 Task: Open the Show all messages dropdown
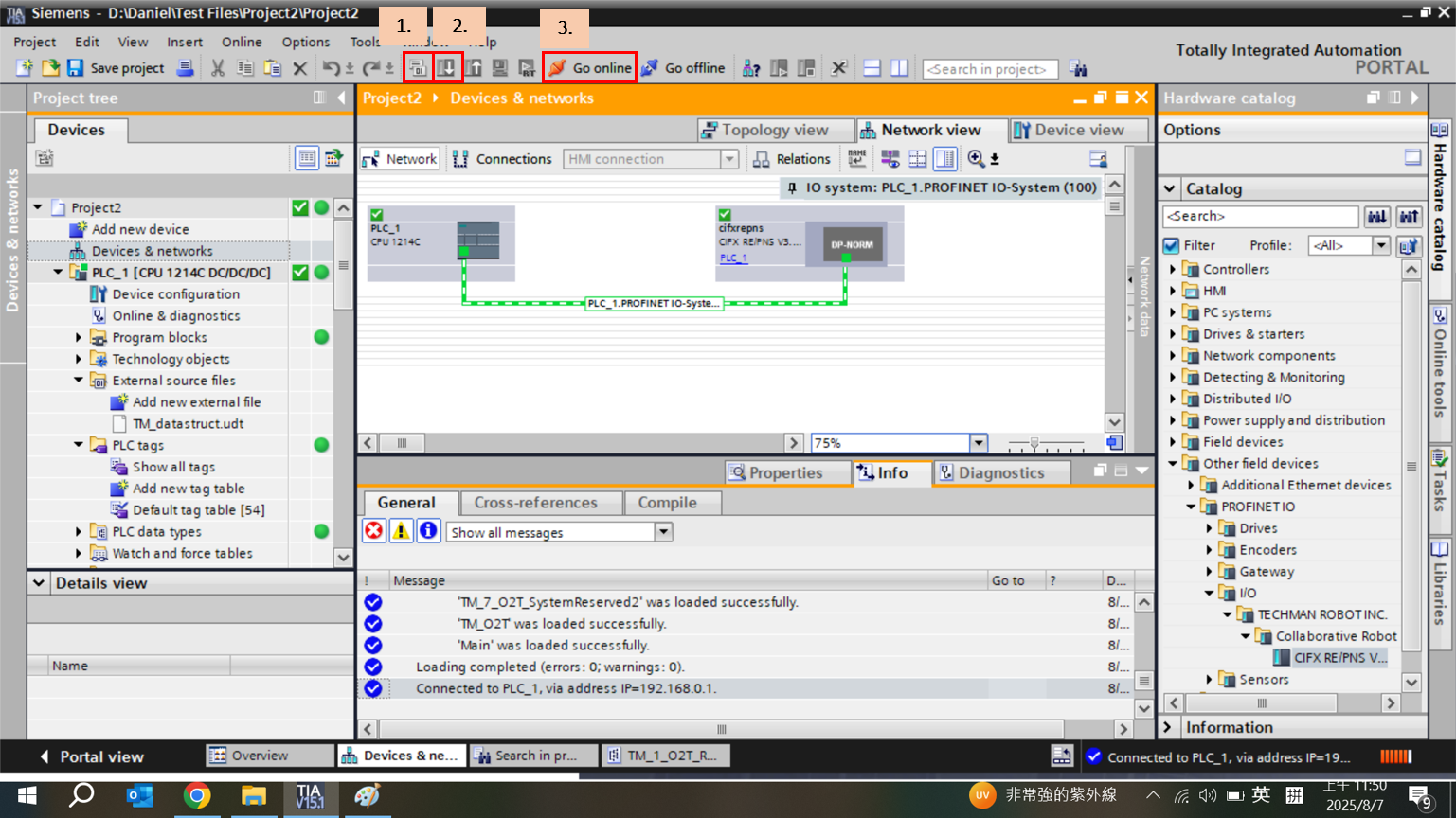[663, 532]
